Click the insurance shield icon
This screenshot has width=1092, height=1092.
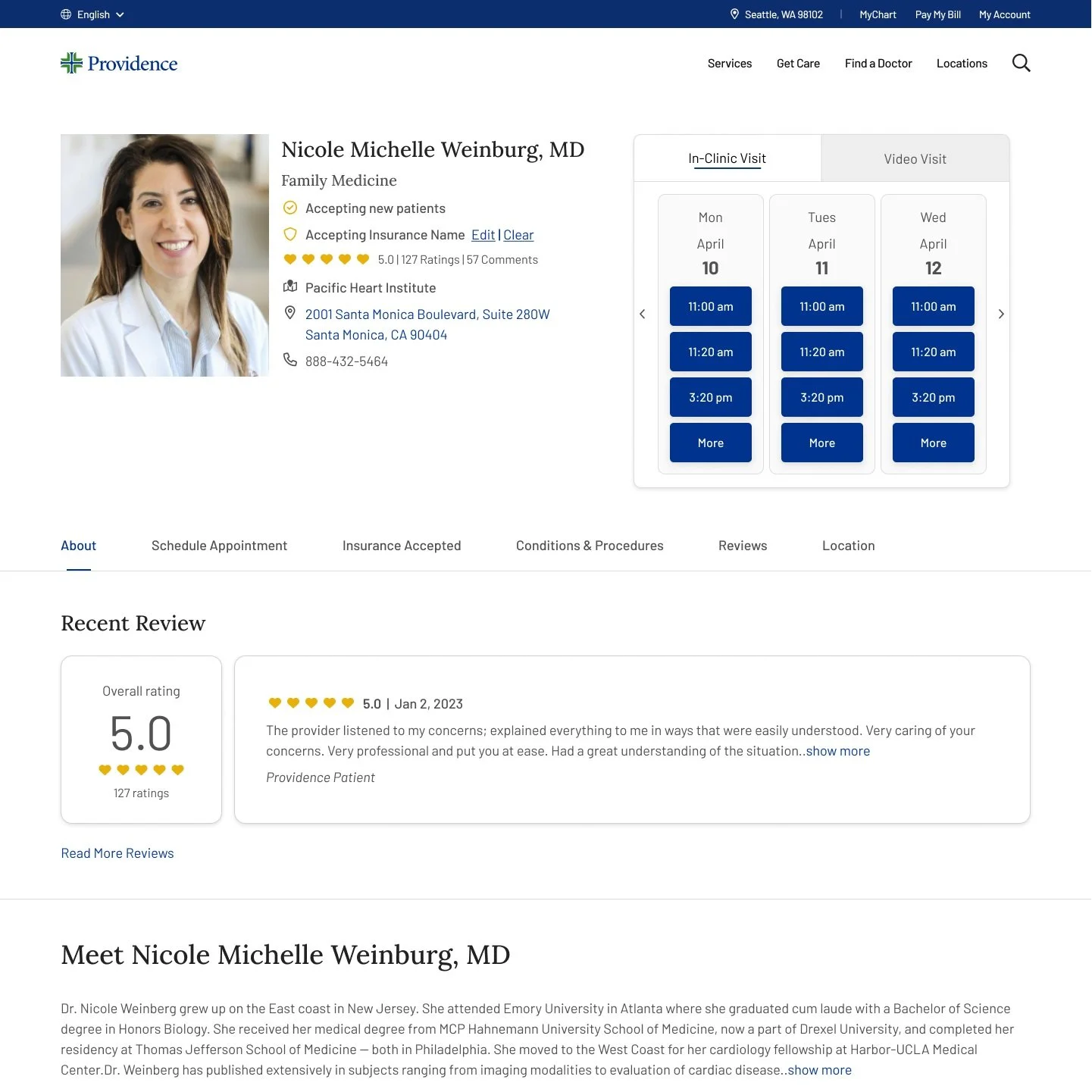pos(289,234)
